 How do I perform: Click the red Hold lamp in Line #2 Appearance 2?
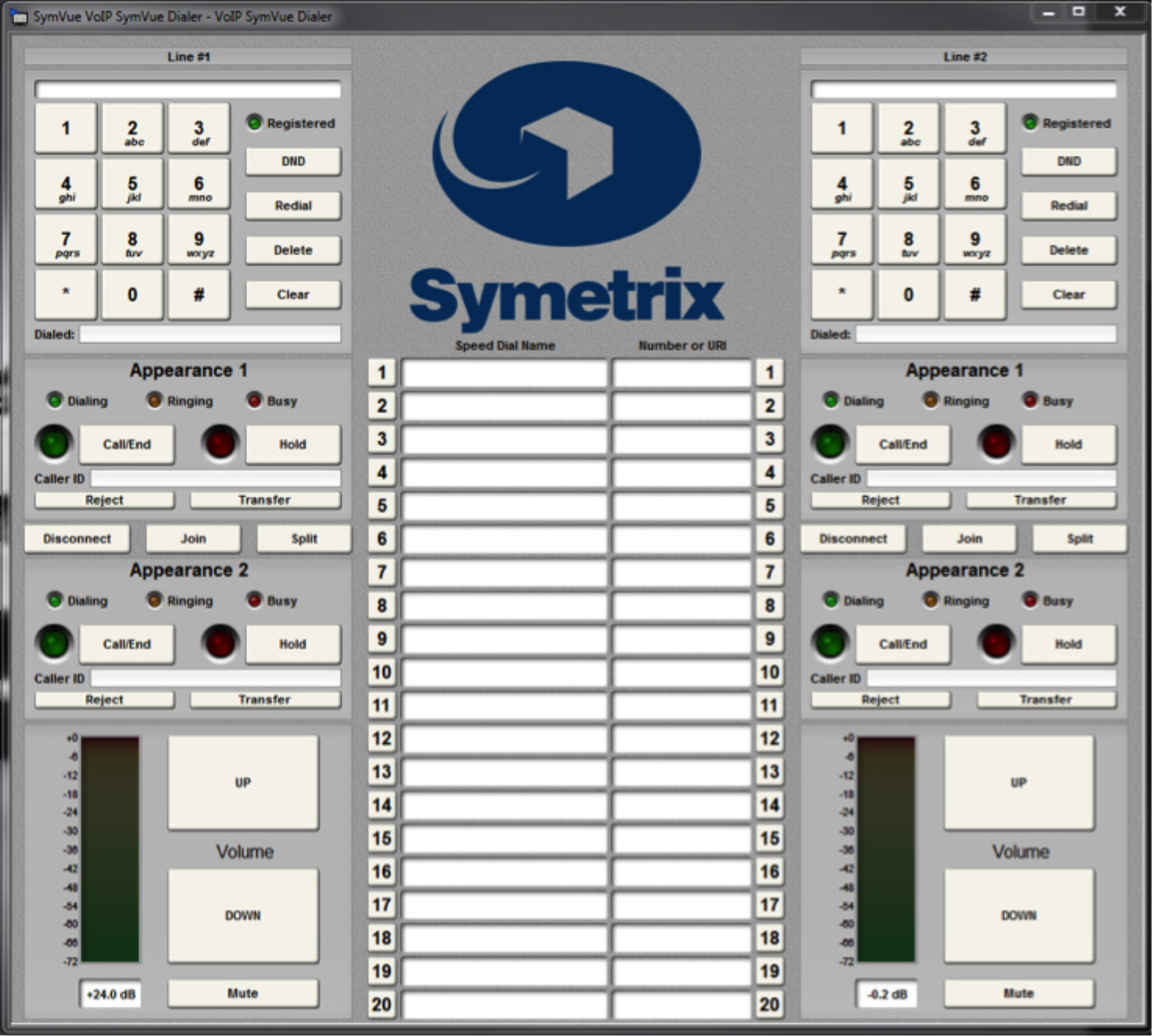coord(995,643)
